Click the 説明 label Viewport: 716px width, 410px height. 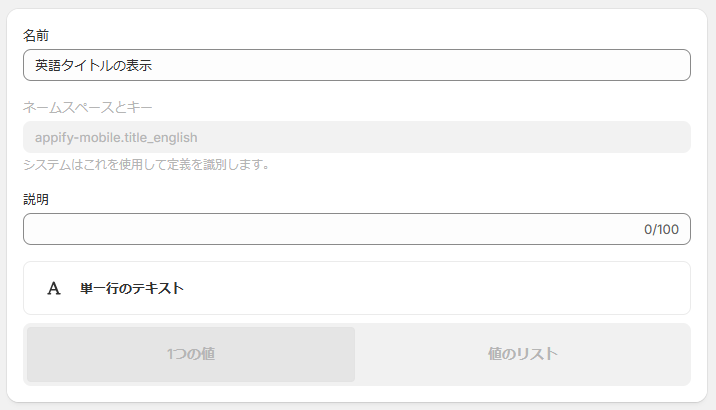pos(36,199)
